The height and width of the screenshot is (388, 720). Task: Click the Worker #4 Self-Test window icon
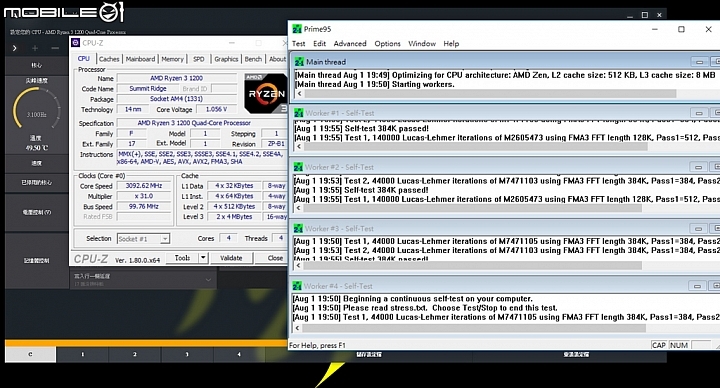[297, 286]
